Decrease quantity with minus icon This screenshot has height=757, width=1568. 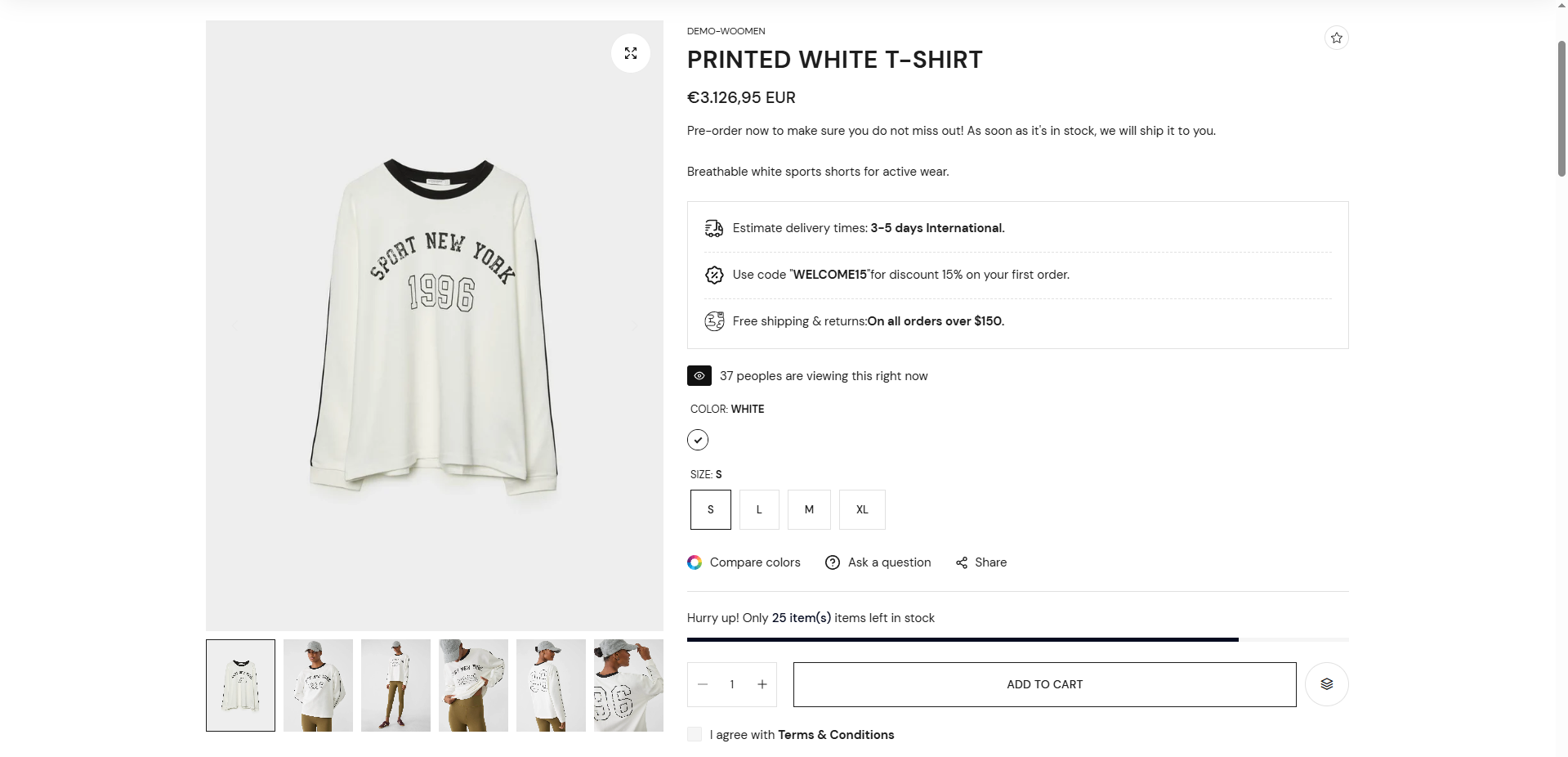tap(703, 684)
